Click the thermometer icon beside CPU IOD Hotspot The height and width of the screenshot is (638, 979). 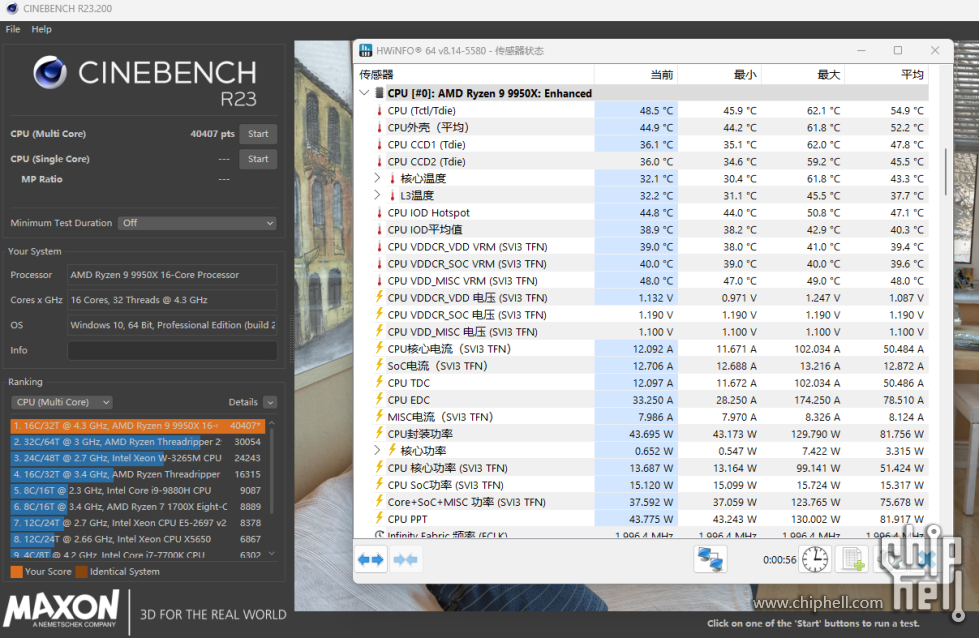point(379,213)
